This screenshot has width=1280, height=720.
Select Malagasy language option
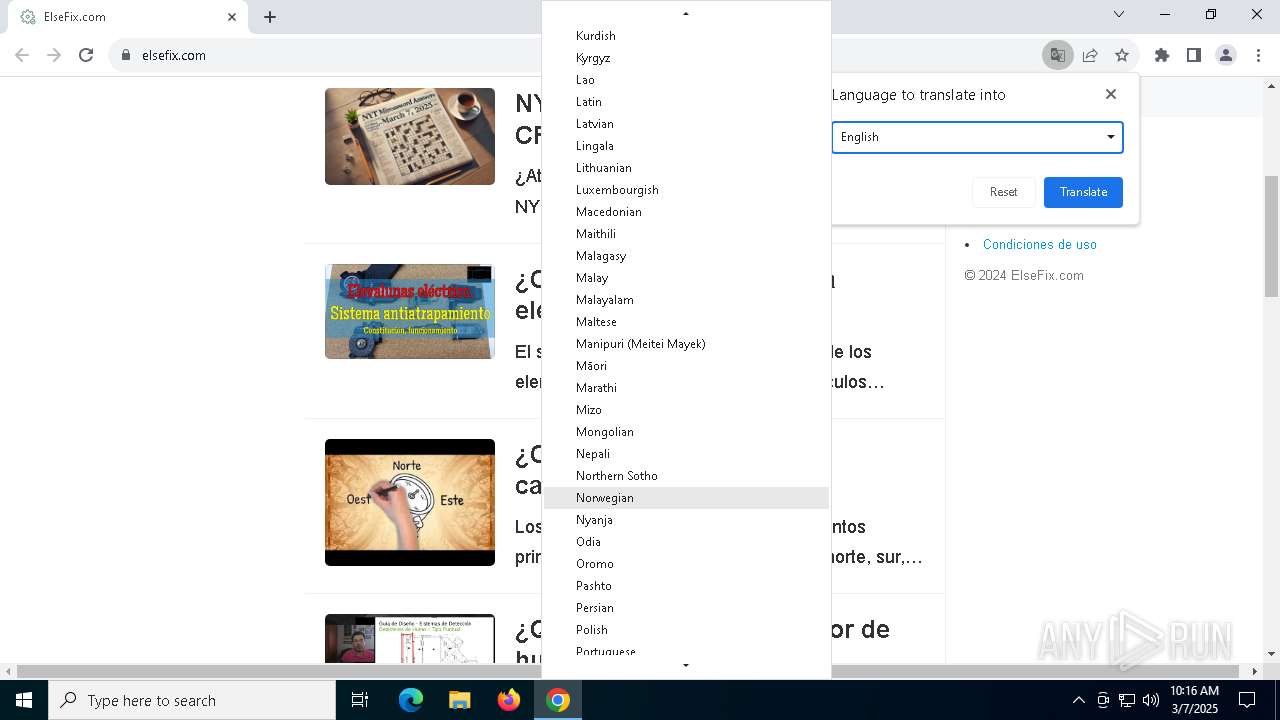(686, 256)
